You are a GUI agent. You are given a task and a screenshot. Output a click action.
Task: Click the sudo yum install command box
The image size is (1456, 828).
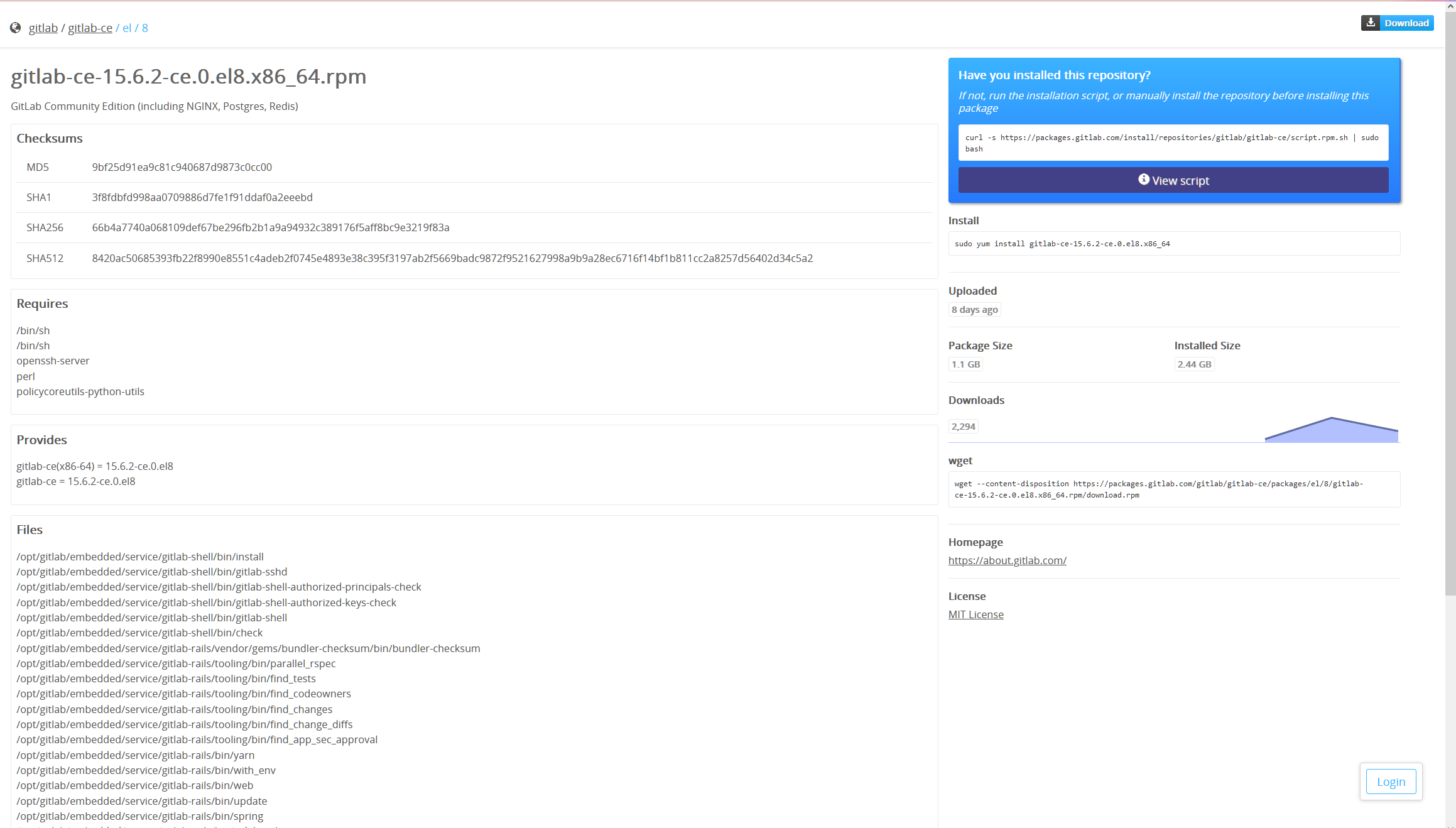tap(1173, 244)
